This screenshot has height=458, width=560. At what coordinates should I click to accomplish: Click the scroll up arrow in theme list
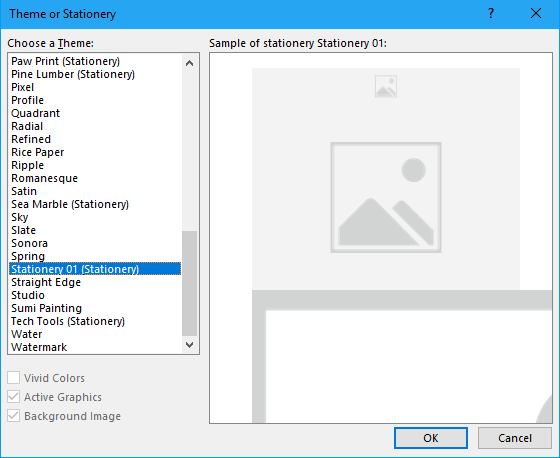[190, 63]
